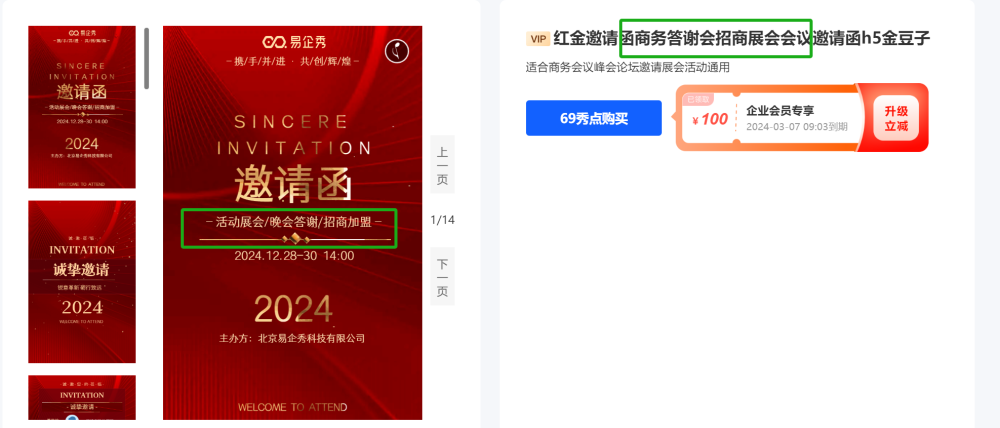Click the 红金邀请函 template title
1000x428 pixels.
coord(742,39)
